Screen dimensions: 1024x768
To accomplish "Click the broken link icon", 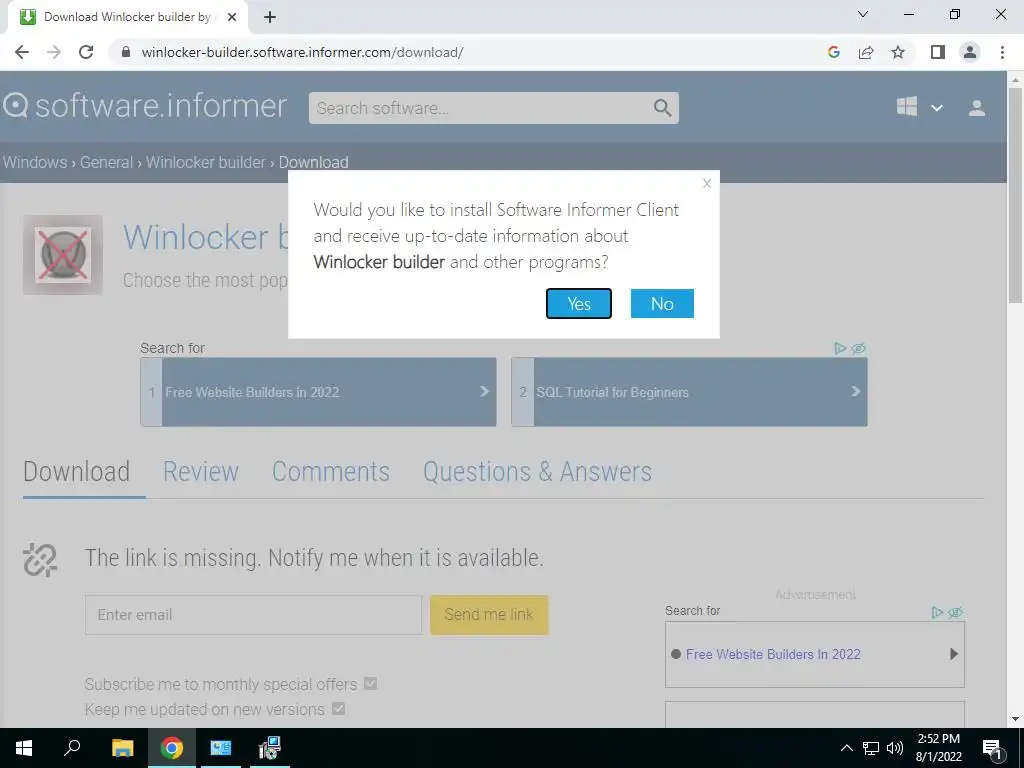I will pyautogui.click(x=40, y=560).
